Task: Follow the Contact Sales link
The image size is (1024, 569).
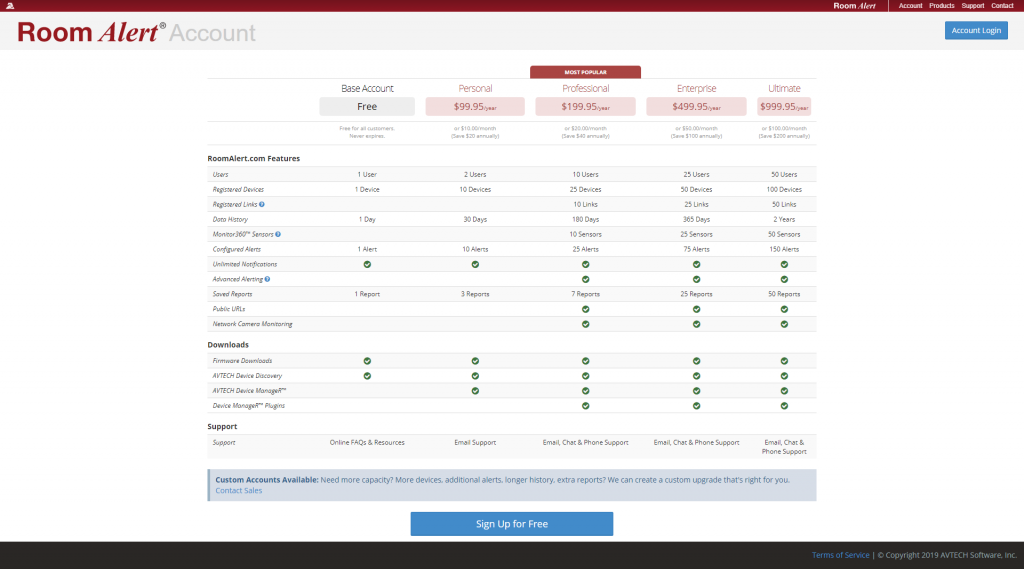Action: [x=238, y=490]
